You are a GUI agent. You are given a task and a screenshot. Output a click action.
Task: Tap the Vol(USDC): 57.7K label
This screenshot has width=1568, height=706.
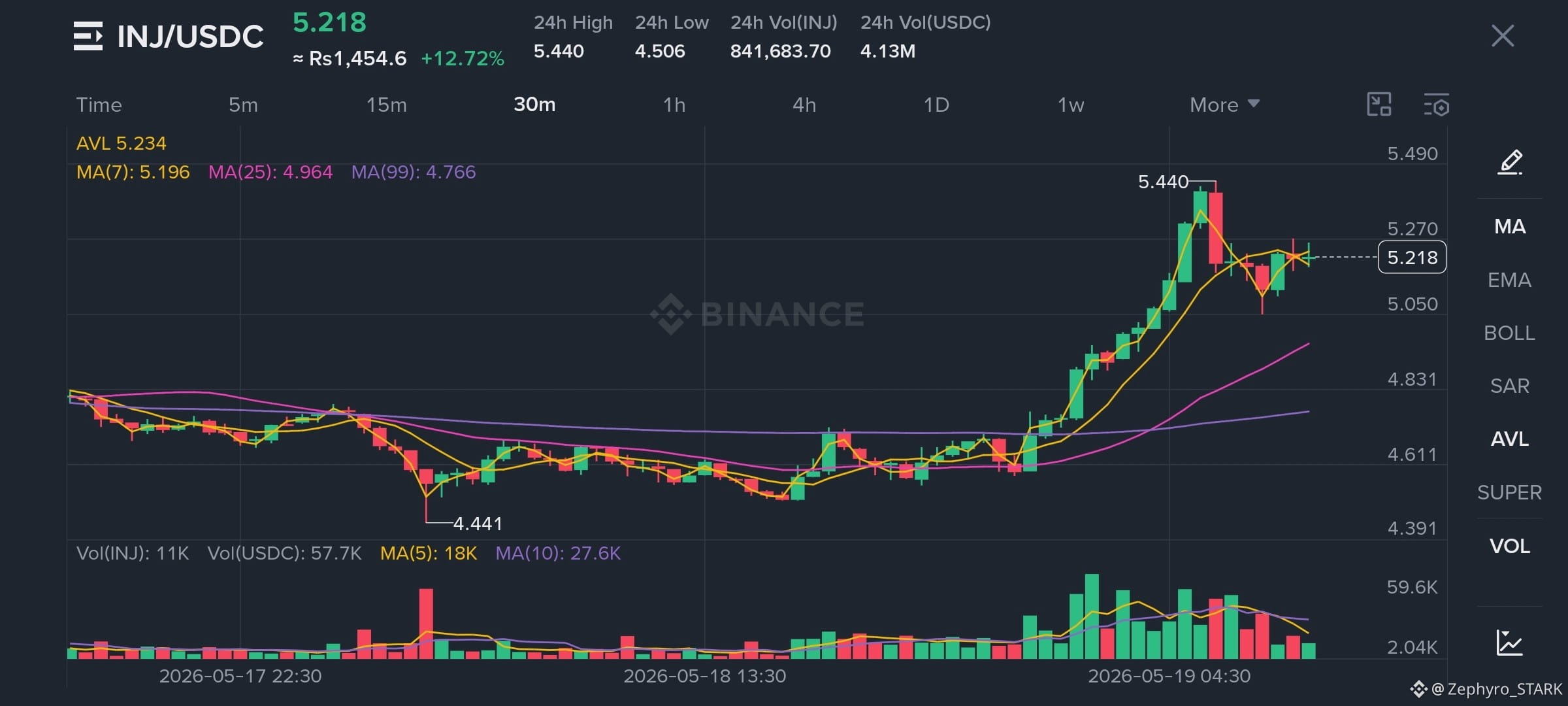[x=284, y=554]
